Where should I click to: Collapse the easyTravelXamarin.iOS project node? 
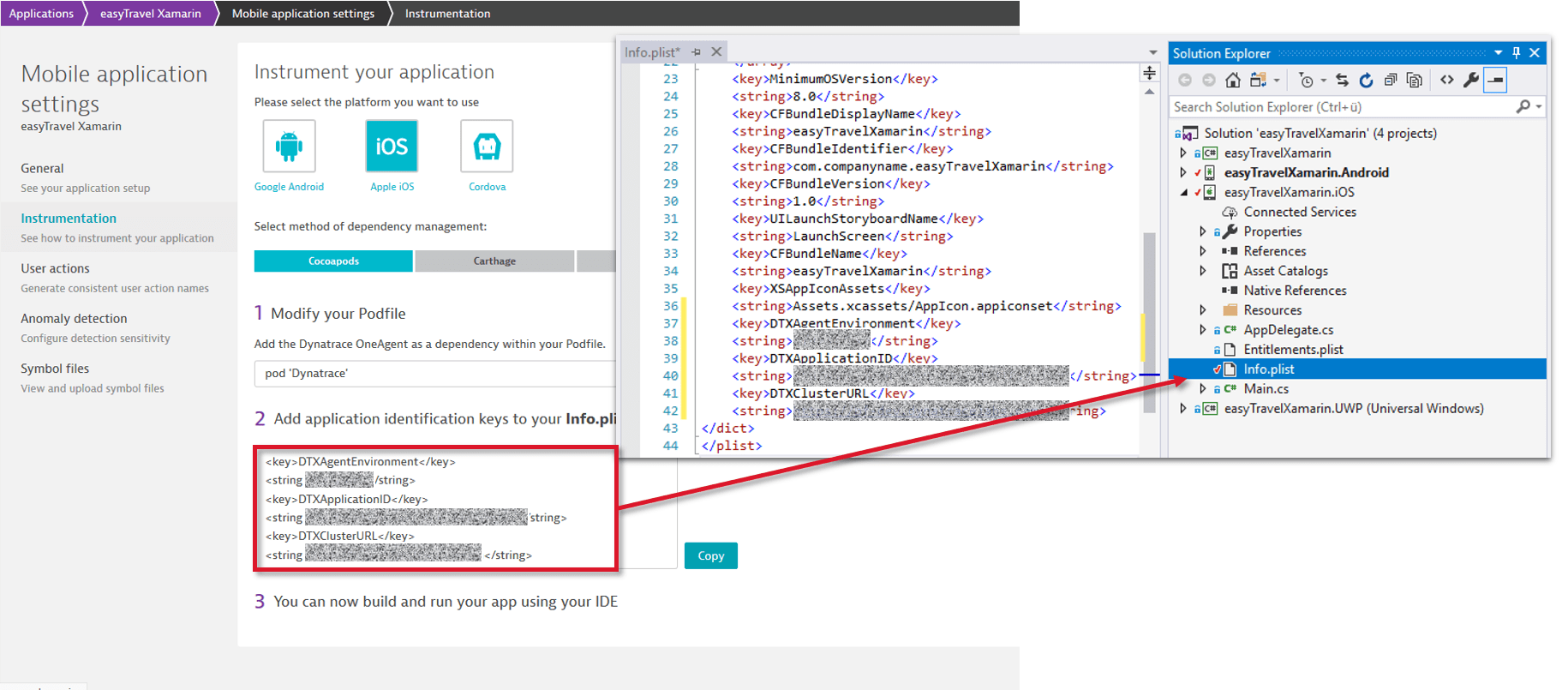pyautogui.click(x=1183, y=192)
